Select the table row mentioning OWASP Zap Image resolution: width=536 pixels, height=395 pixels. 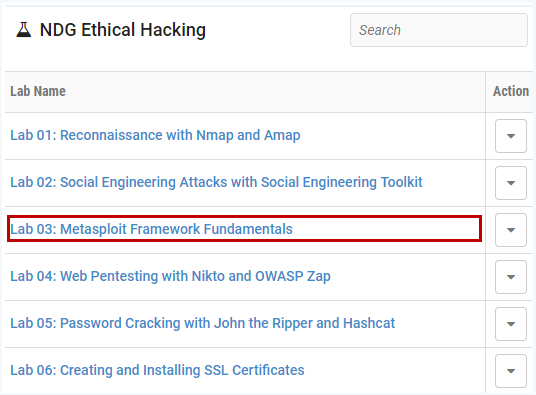tap(269, 277)
